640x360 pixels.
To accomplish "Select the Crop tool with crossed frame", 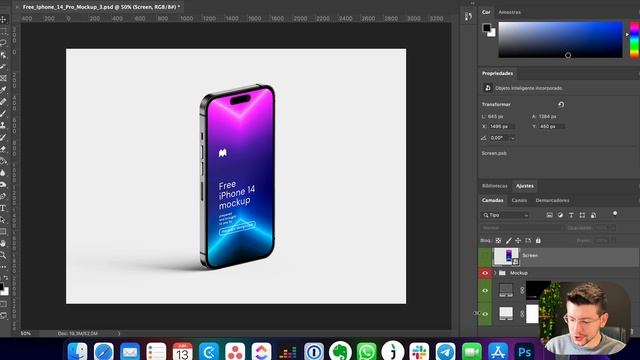I will tap(4, 78).
